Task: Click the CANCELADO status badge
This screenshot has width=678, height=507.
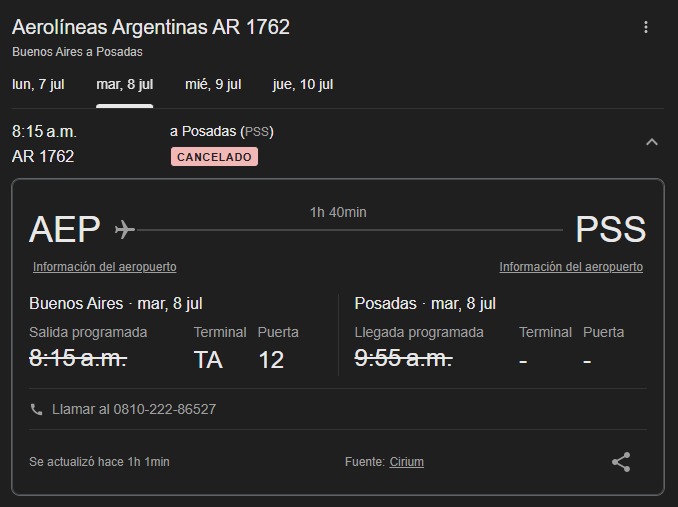Action: (214, 157)
